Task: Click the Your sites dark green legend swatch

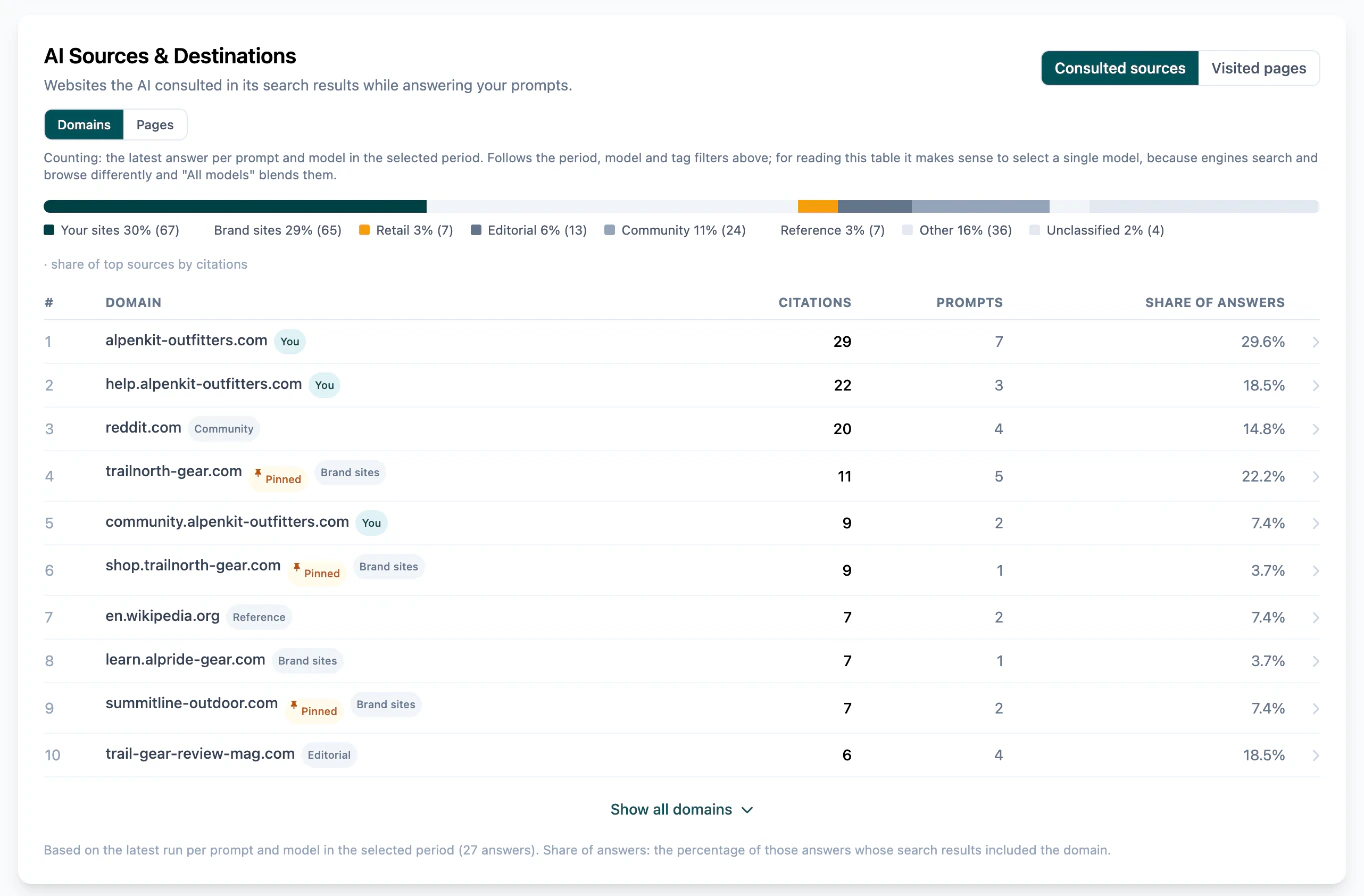Action: click(x=49, y=230)
